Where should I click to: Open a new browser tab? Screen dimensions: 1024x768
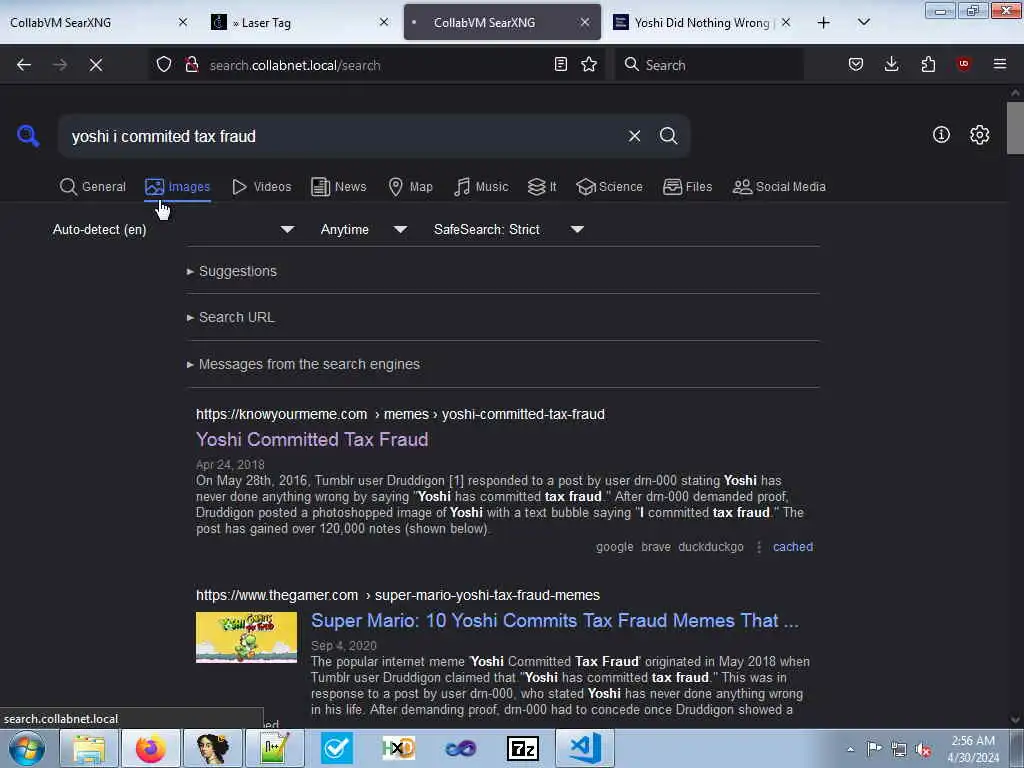point(824,23)
